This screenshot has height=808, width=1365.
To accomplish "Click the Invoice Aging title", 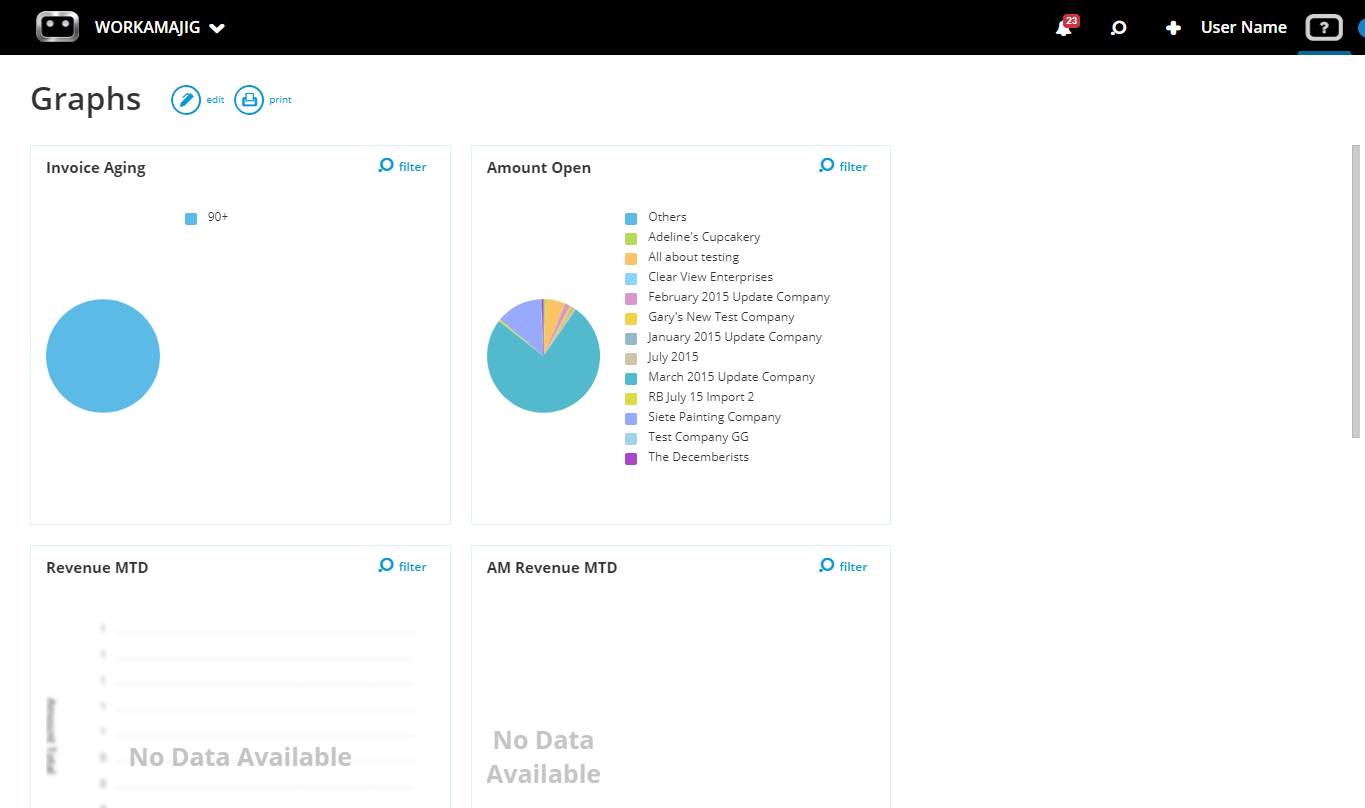I will click(96, 168).
